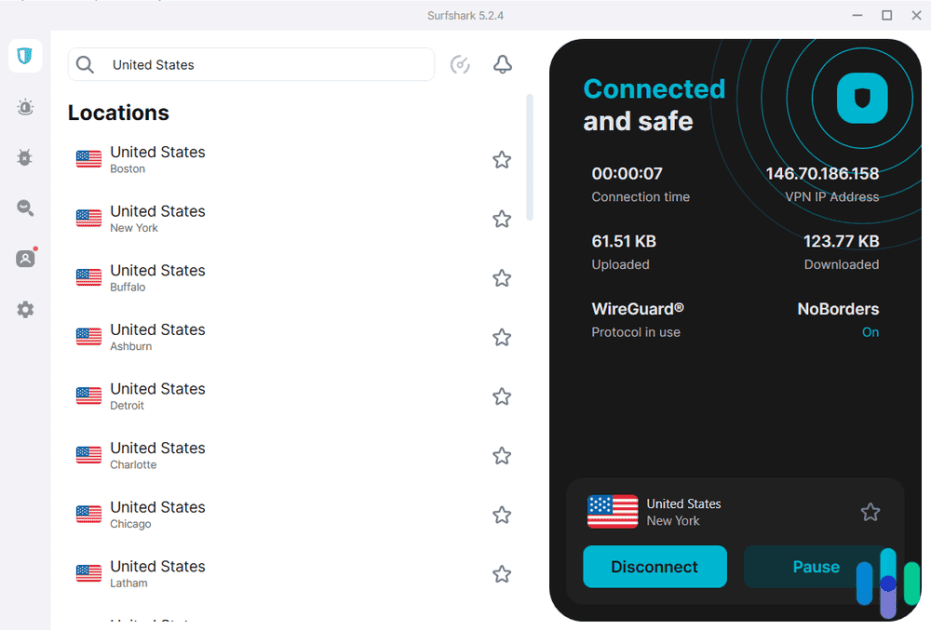This screenshot has width=931, height=630.
Task: Toggle the NoBorders On setting
Action: pos(870,331)
